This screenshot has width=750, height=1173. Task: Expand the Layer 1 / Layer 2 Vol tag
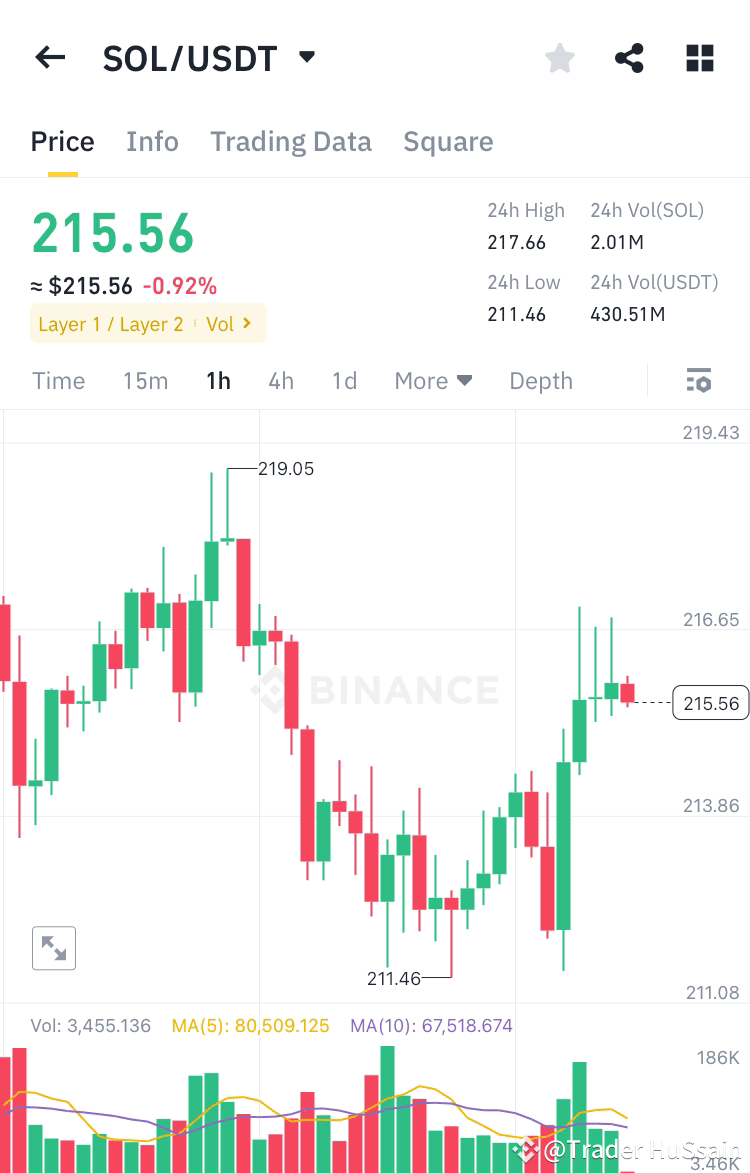point(148,323)
